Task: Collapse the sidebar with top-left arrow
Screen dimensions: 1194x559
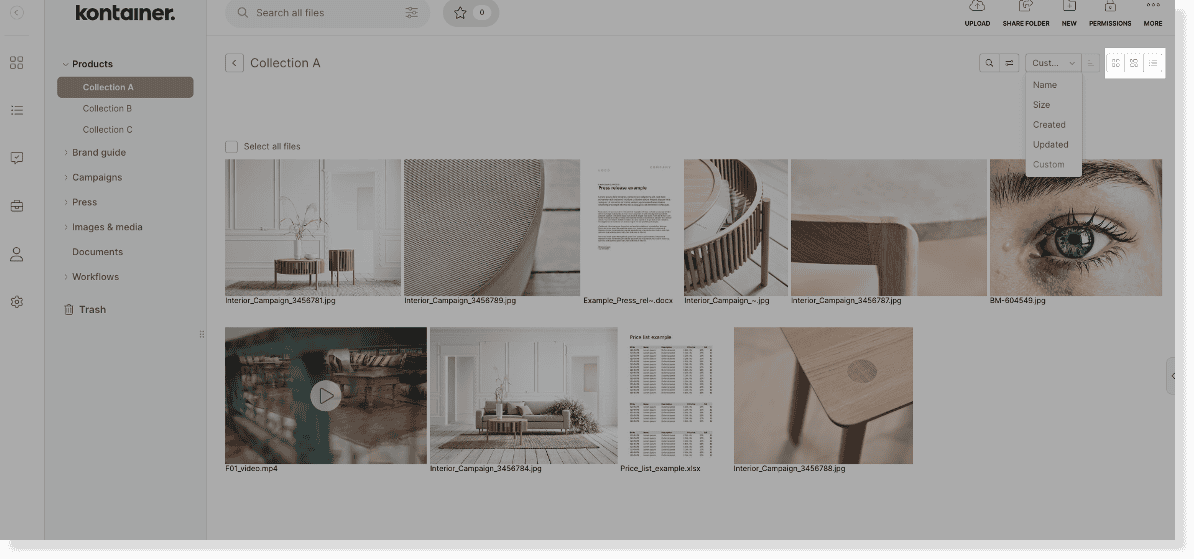Action: pyautogui.click(x=17, y=13)
